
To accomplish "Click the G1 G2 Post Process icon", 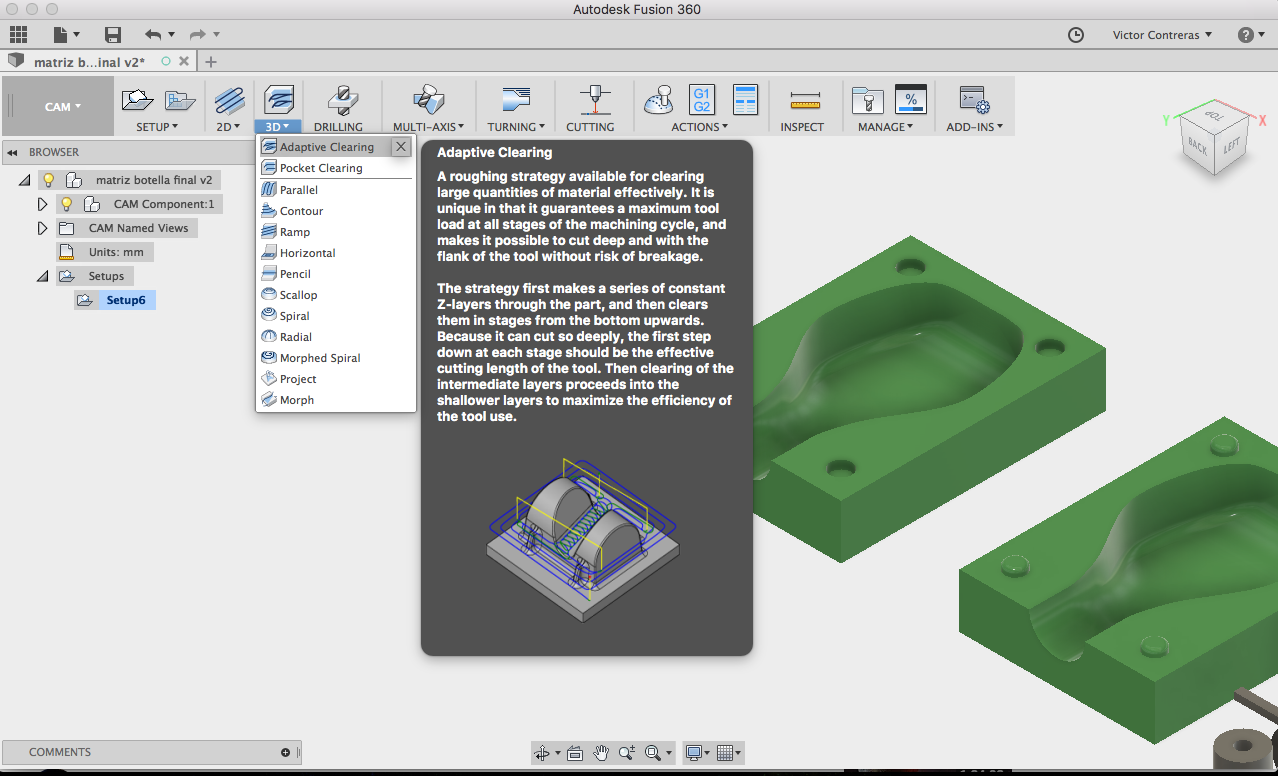I will click(x=702, y=100).
